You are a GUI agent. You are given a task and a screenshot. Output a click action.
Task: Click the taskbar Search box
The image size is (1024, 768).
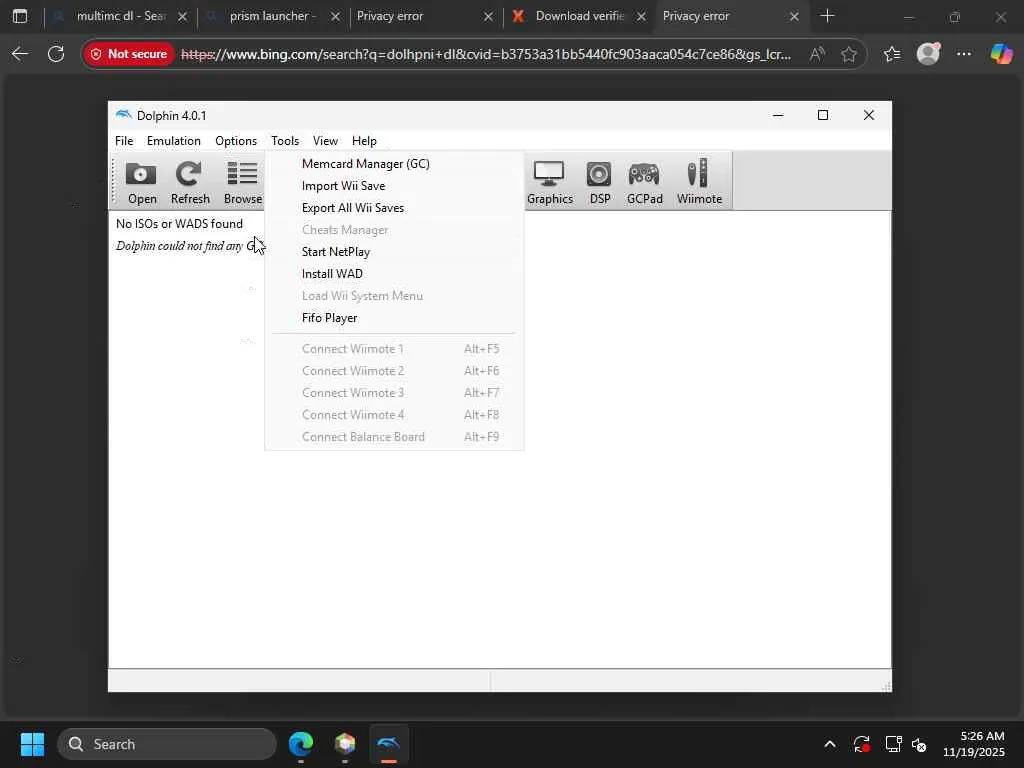(x=167, y=744)
